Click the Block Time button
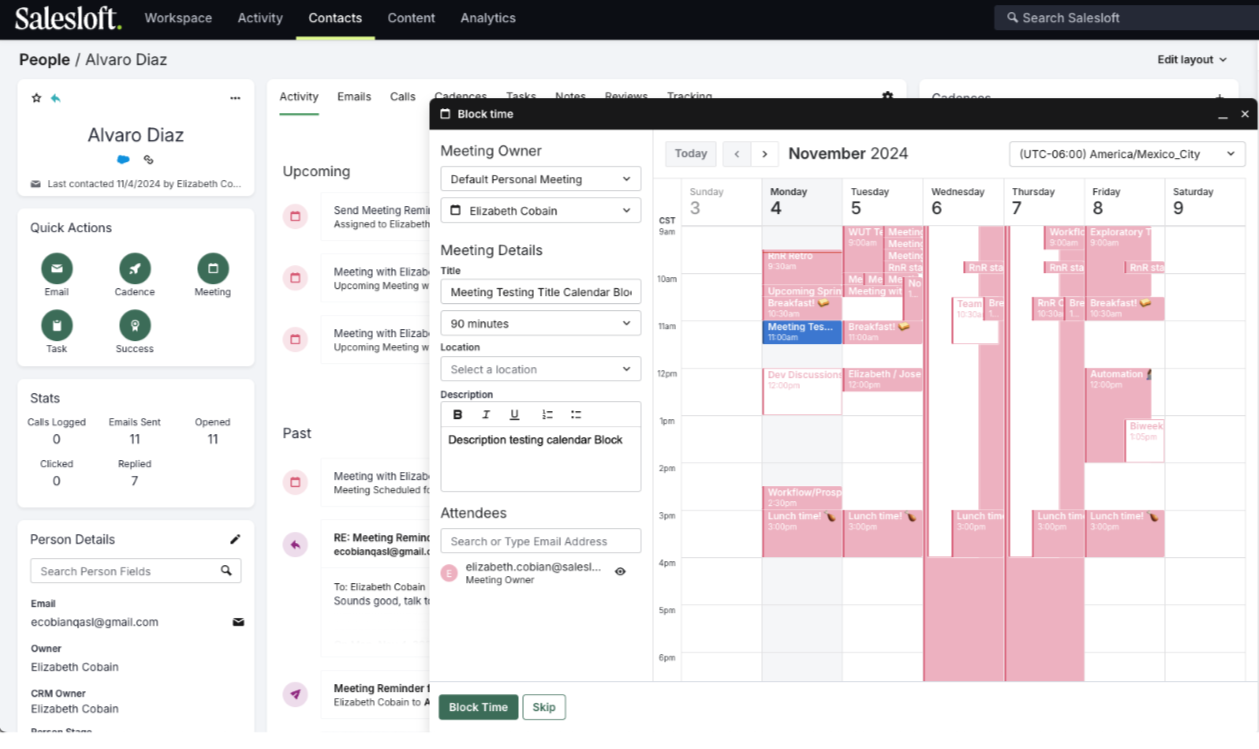The height and width of the screenshot is (749, 1259). click(478, 707)
